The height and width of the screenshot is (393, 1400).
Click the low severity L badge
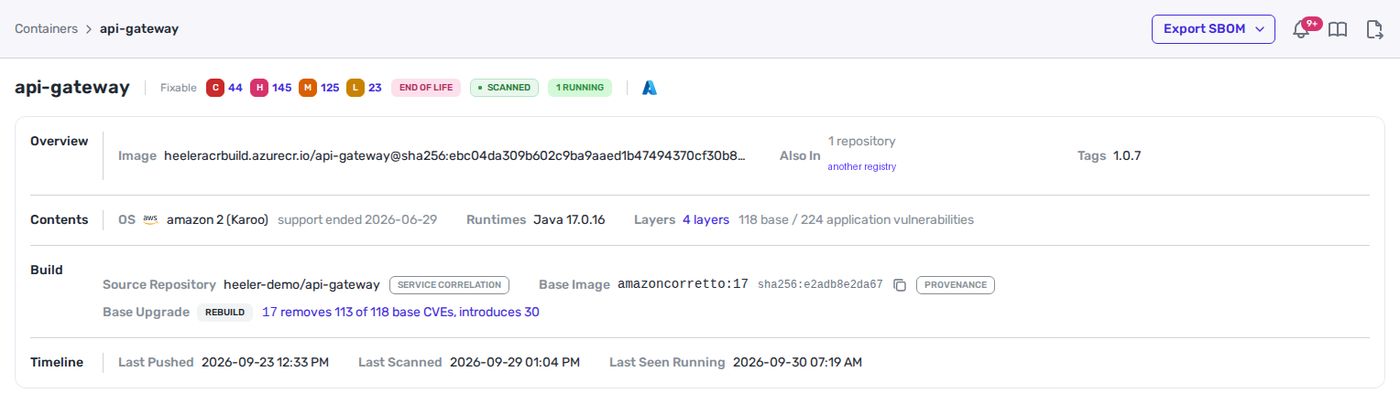(x=355, y=88)
